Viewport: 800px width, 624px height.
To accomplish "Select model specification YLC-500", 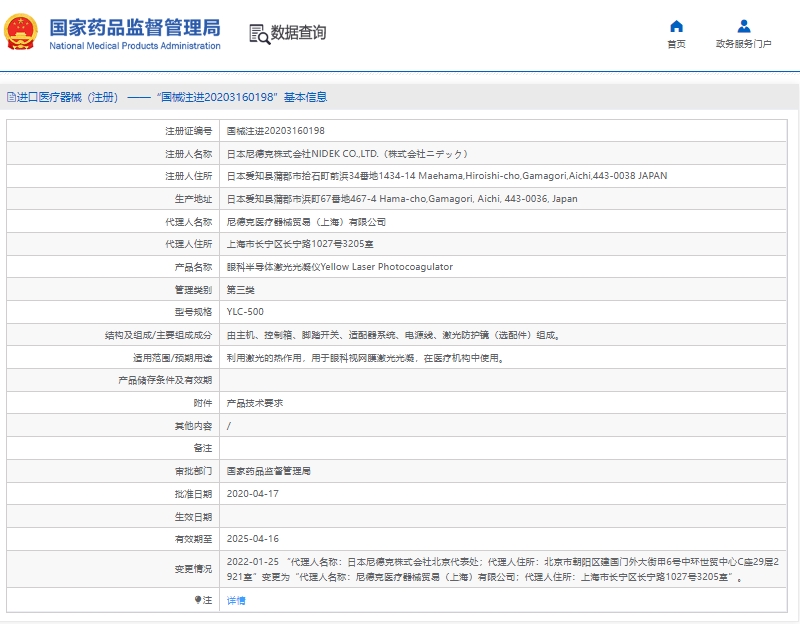I will pos(245,312).
